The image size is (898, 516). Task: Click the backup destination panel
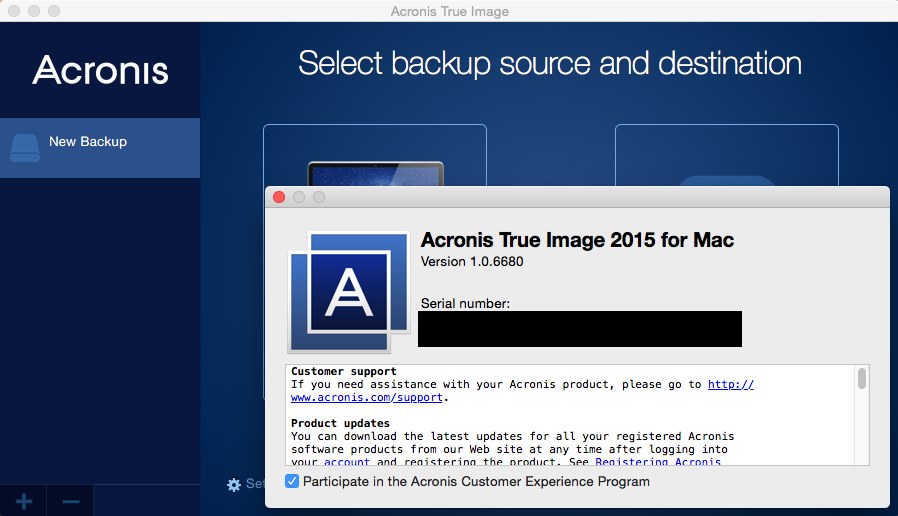[727, 155]
